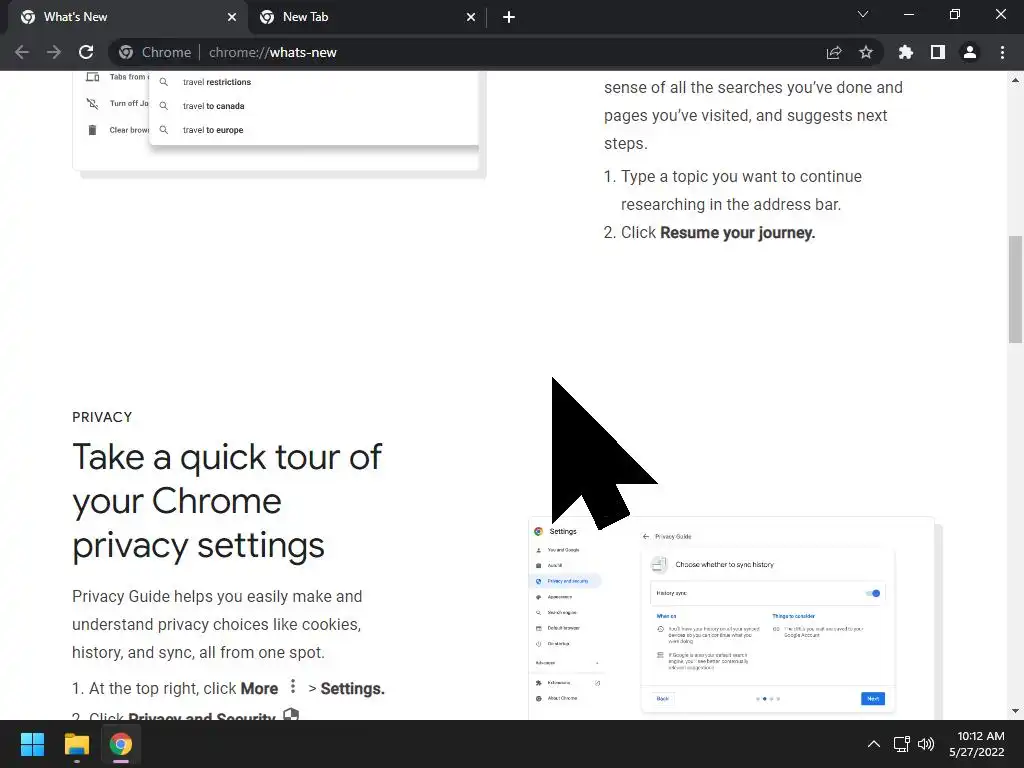Open the Windows Start menu
The image size is (1024, 768).
click(x=32, y=744)
